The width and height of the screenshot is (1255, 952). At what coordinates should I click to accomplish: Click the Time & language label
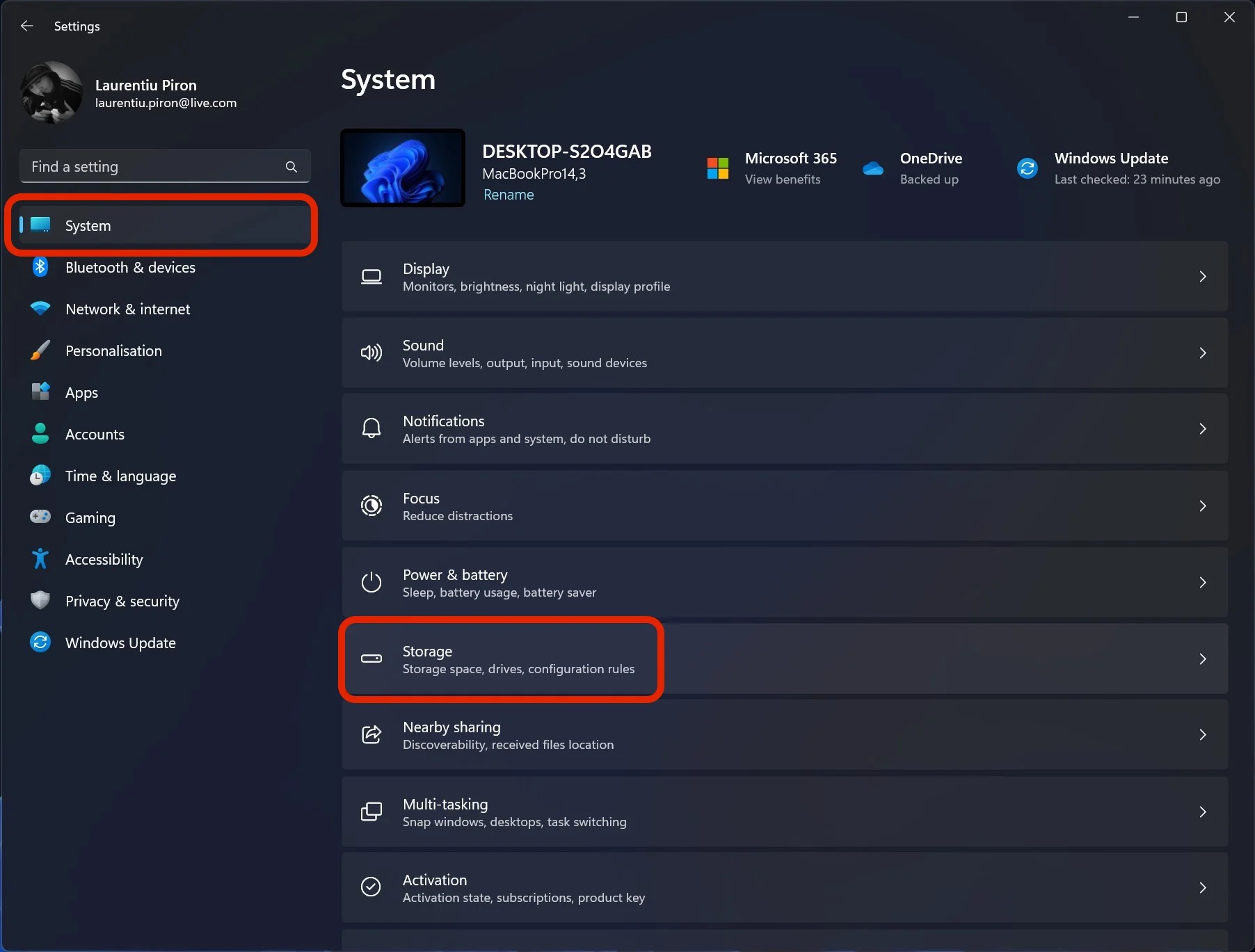pos(120,476)
